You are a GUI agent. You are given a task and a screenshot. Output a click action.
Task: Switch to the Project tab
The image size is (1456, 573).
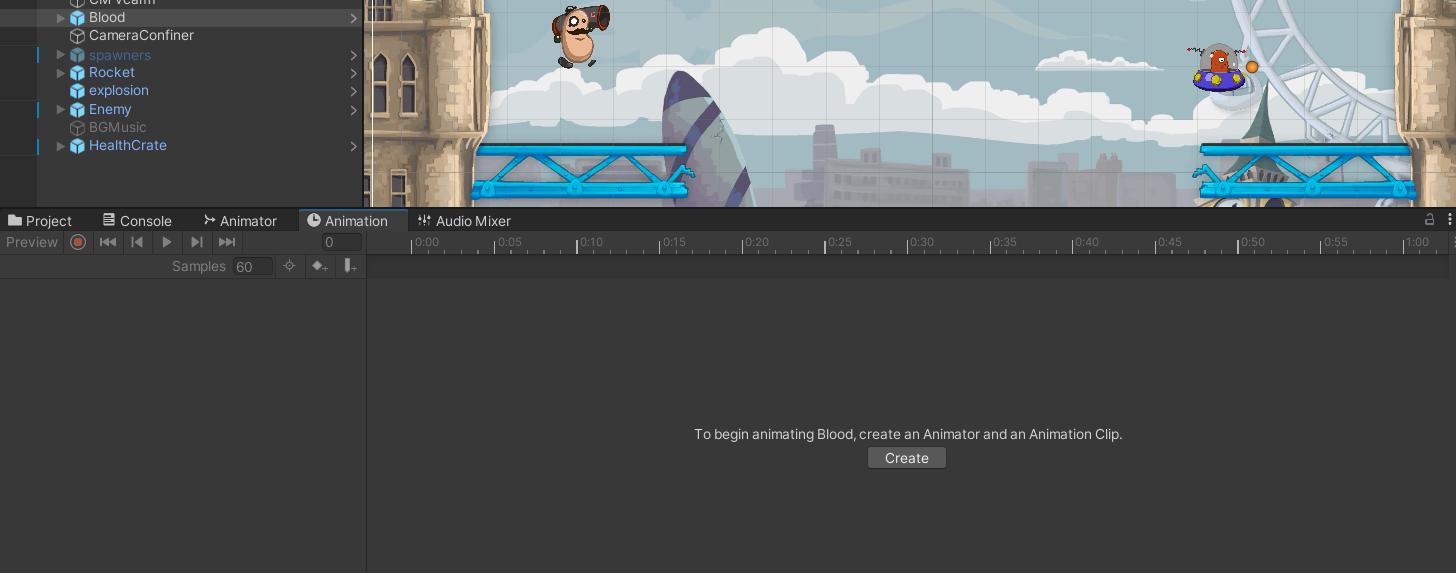pos(40,221)
